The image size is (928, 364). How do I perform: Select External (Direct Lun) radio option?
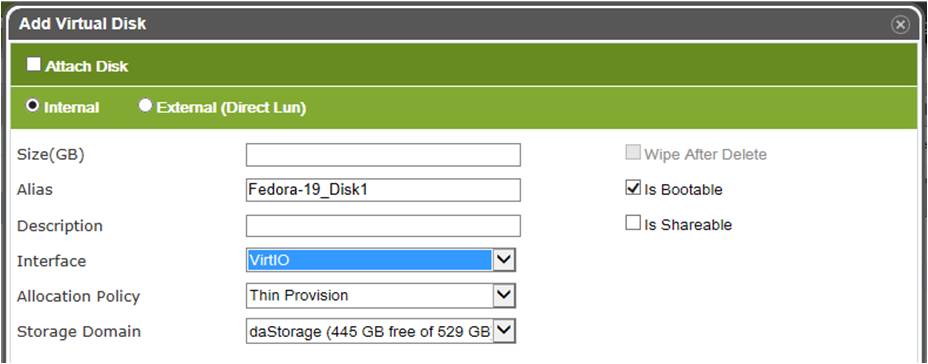coord(145,106)
